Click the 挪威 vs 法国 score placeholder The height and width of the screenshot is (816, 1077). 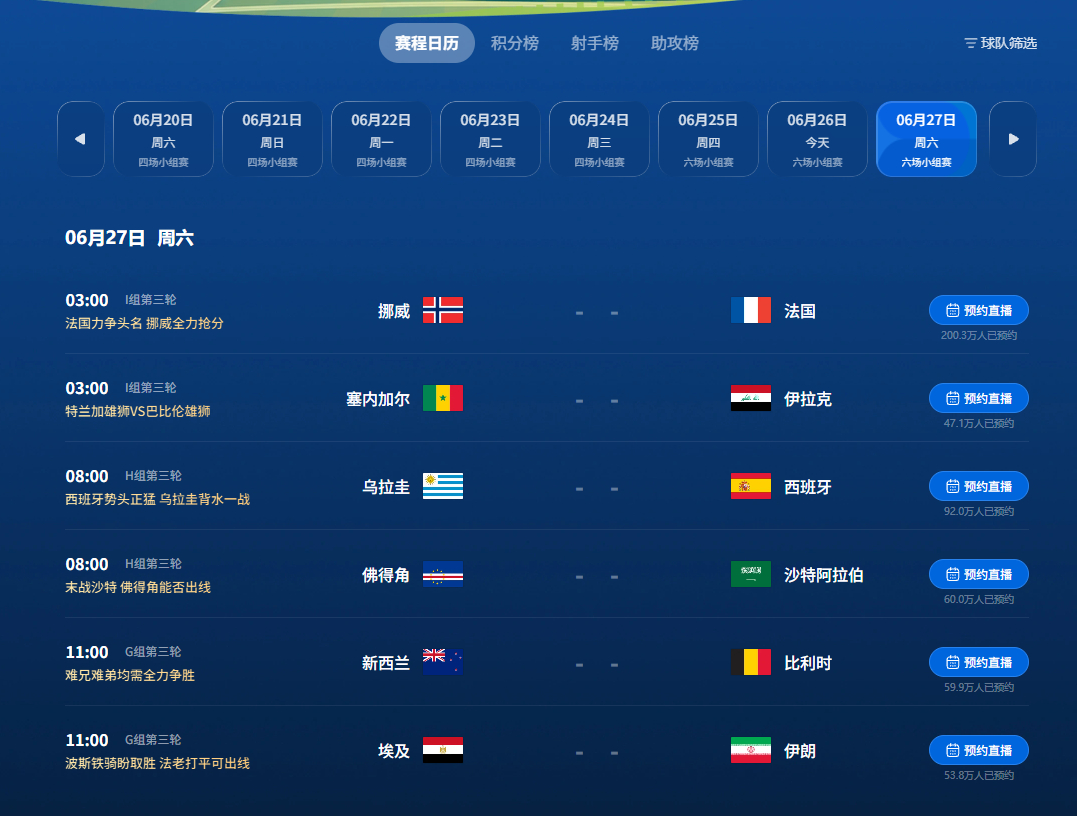point(596,313)
